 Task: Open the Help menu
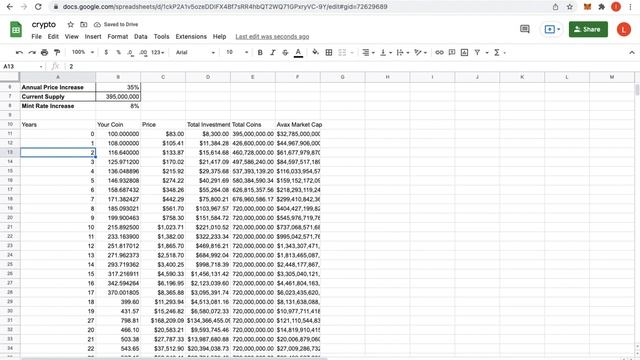tap(219, 36)
